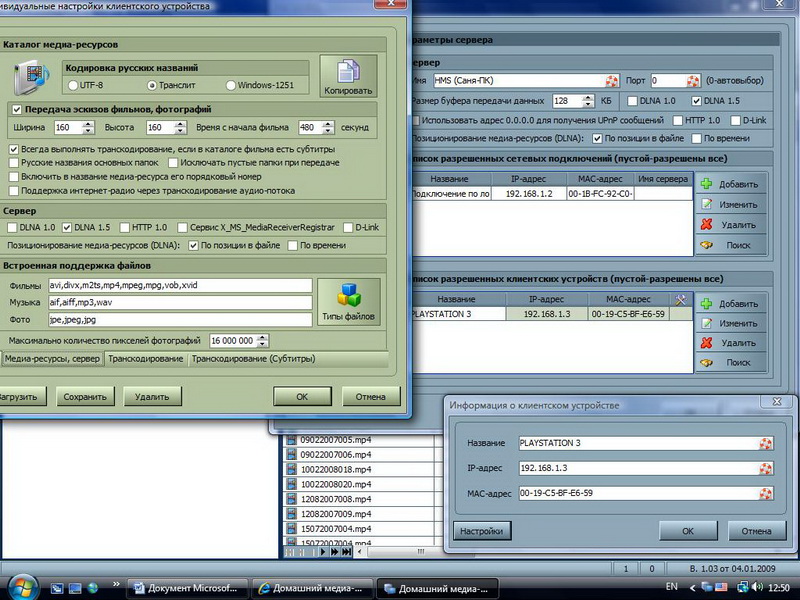Click the Фото extensions input field
Screen dimensions: 800x600
pyautogui.click(x=180, y=320)
